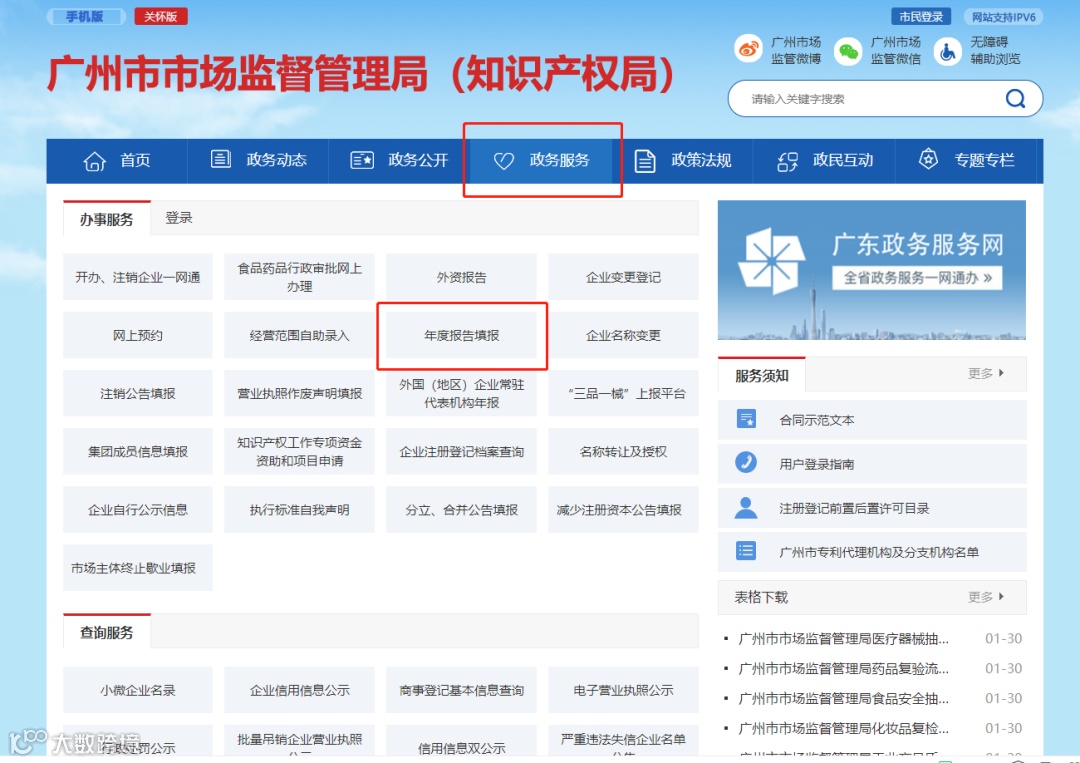The image size is (1080, 763).
Task: Open the 网上预约 tile
Action: [138, 335]
